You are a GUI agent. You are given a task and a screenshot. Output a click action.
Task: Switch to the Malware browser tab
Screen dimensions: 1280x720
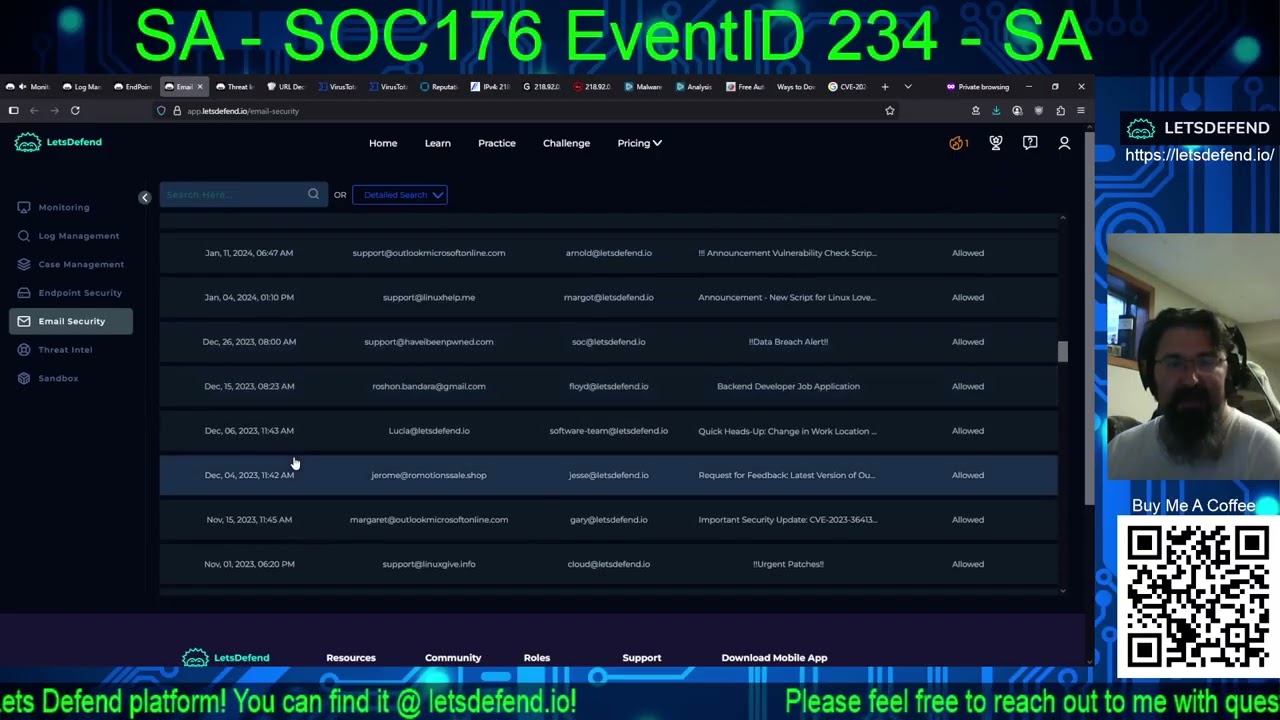pyautogui.click(x=642, y=87)
